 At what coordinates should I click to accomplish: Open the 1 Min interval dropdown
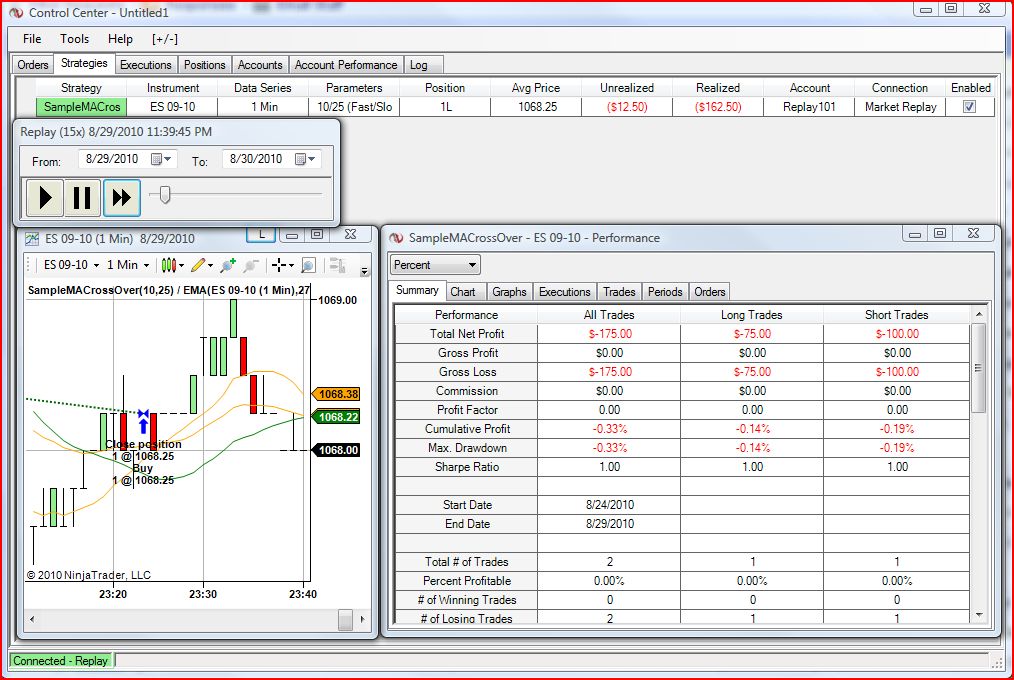click(x=127, y=265)
